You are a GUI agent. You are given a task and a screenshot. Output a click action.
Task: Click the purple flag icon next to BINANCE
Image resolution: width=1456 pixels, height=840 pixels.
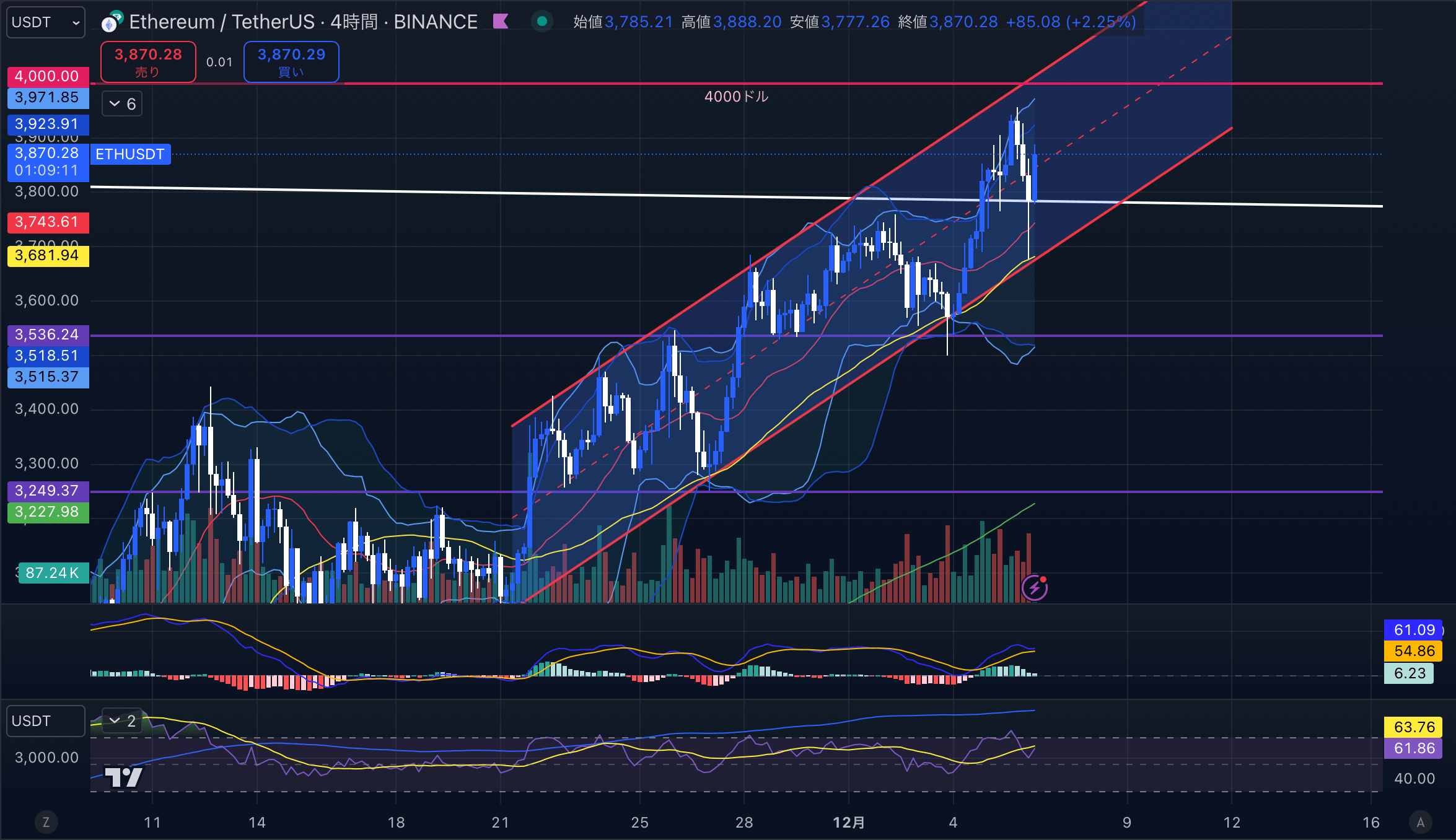[501, 22]
